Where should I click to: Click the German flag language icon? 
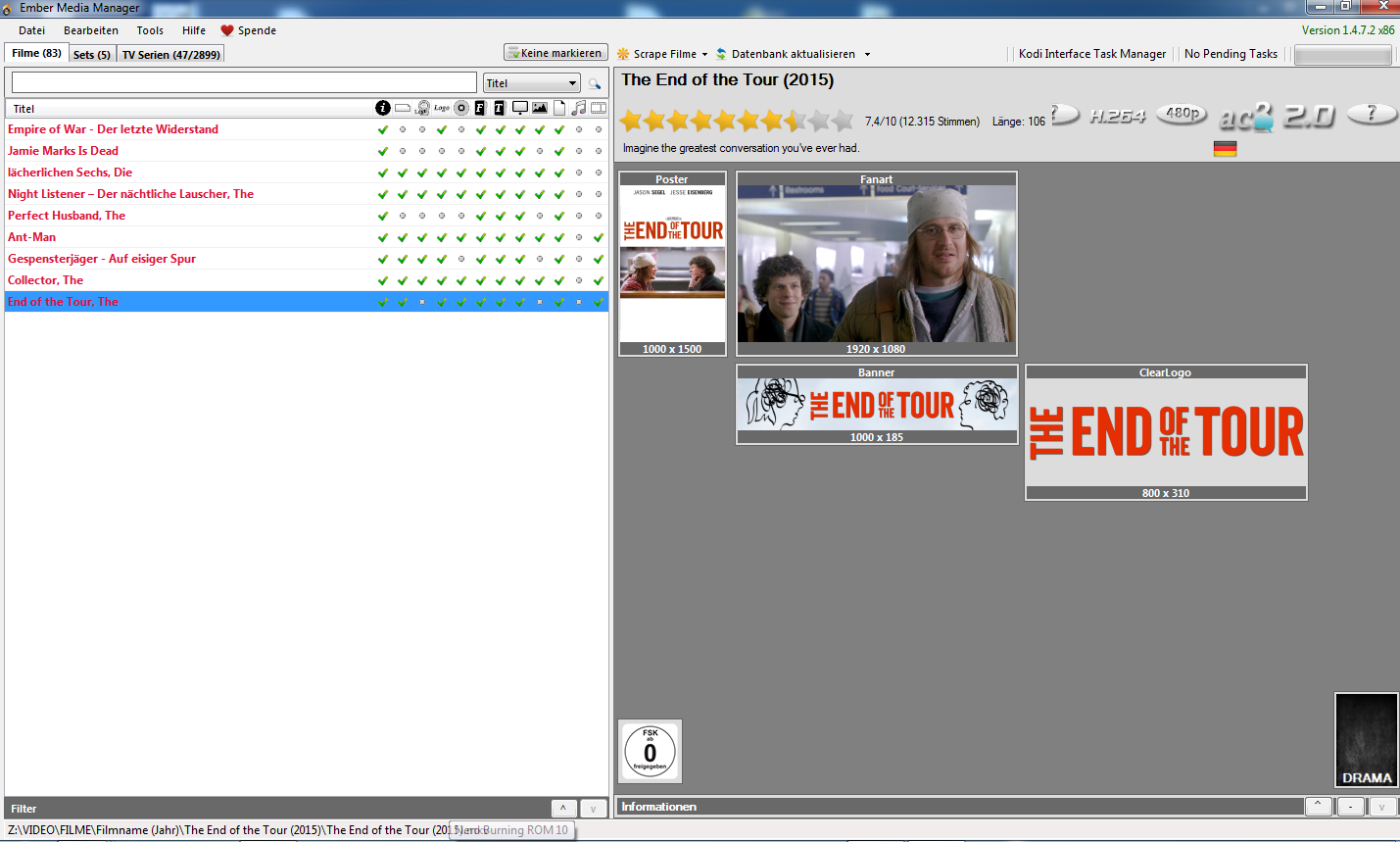tap(1225, 149)
